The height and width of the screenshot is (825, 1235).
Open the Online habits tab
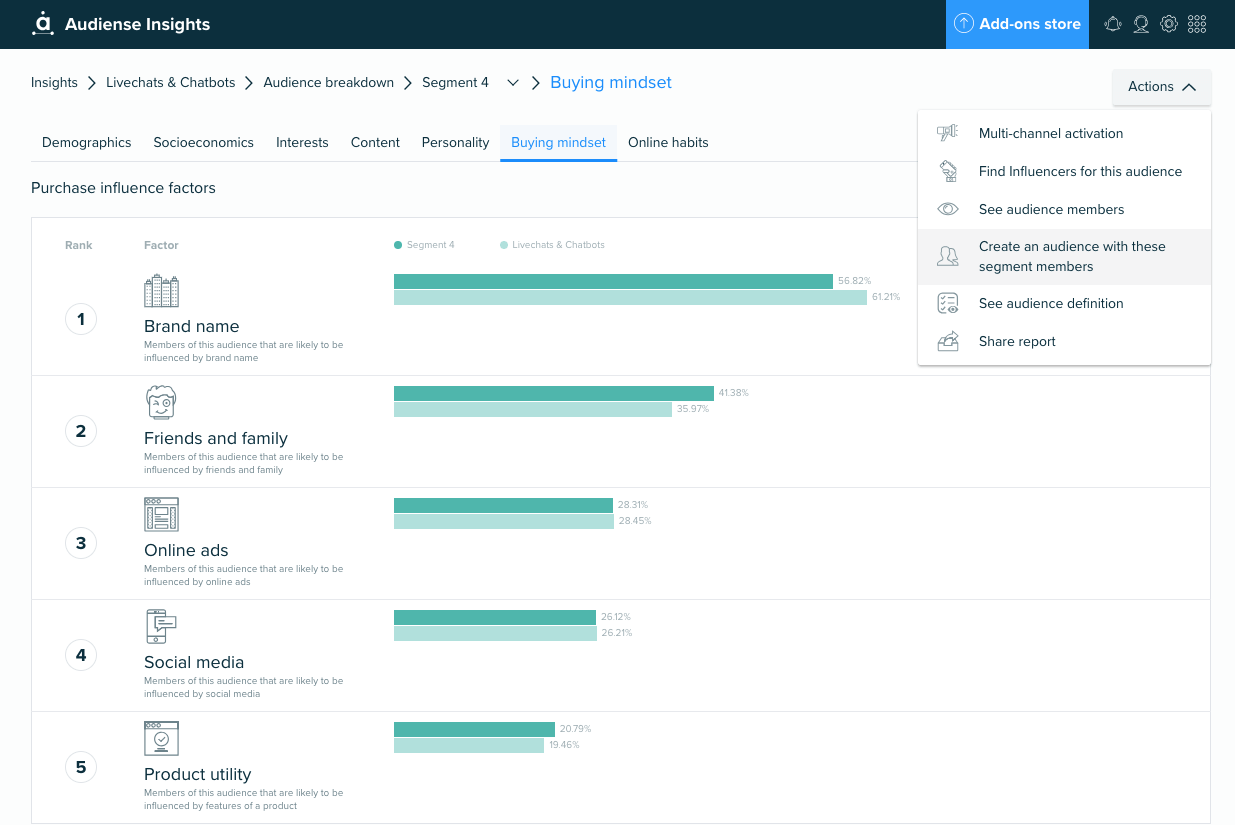[x=668, y=142]
